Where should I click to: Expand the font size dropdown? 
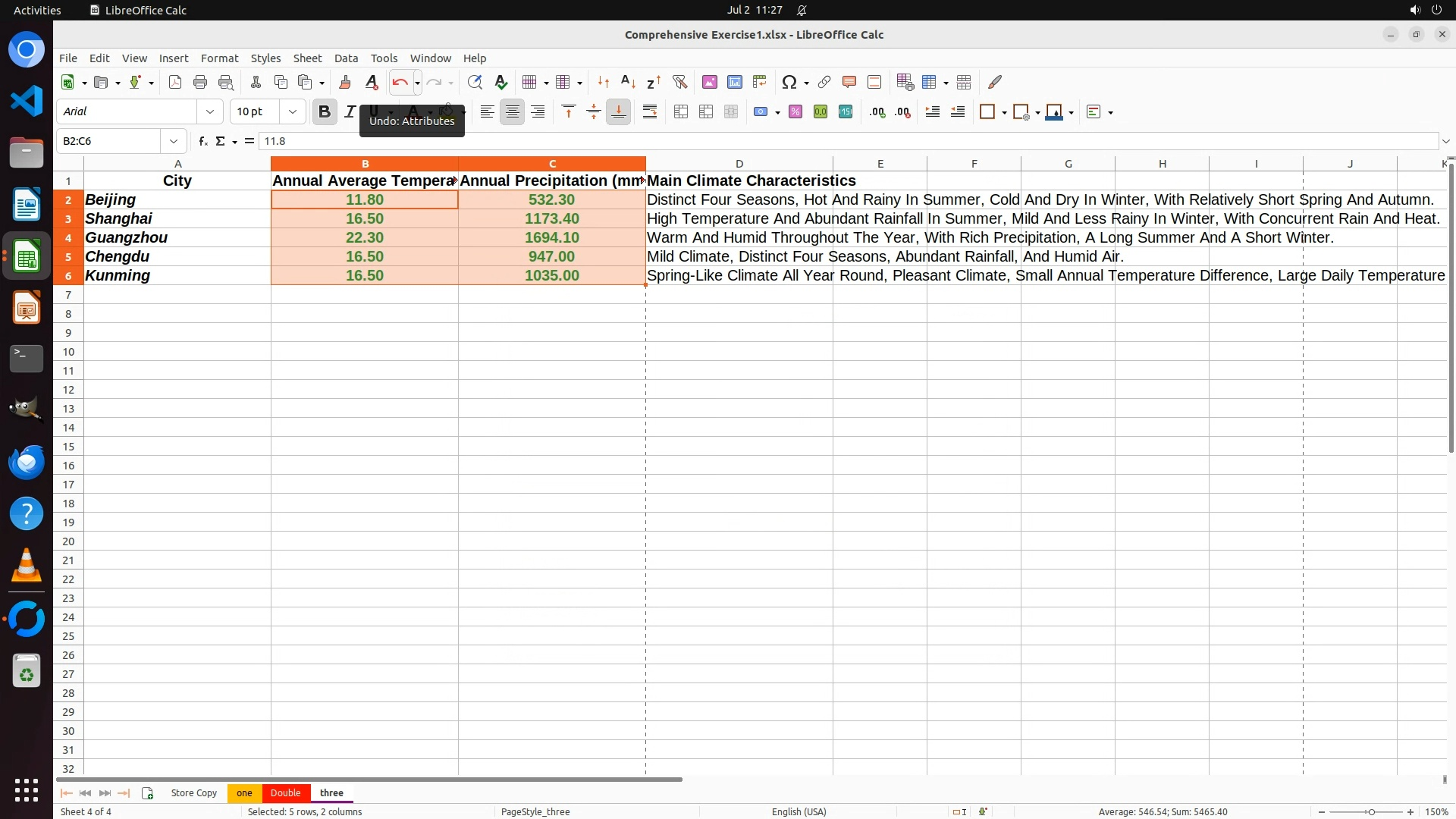pos(293,112)
